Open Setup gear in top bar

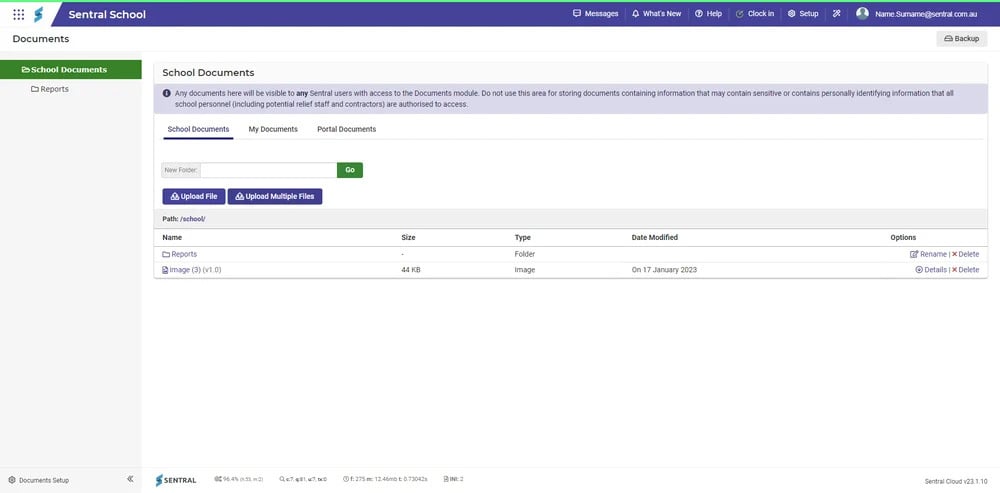(x=803, y=14)
